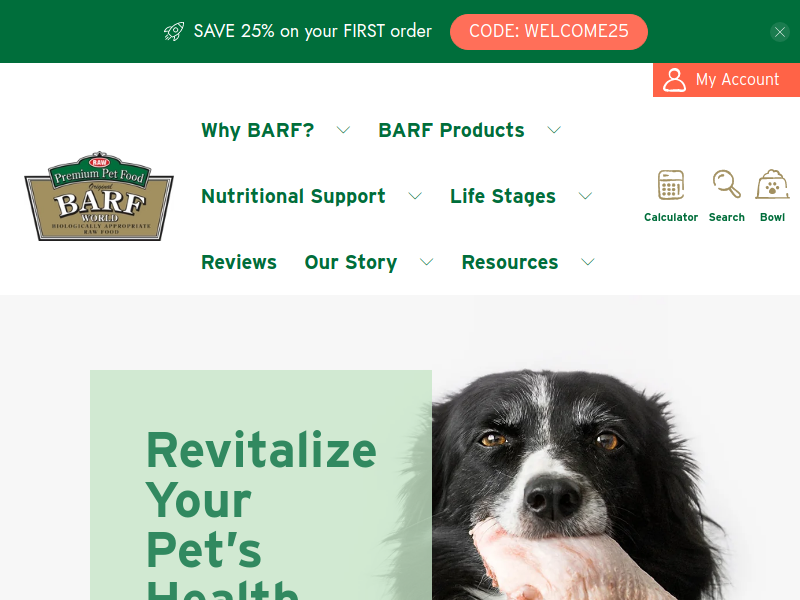The height and width of the screenshot is (600, 800).
Task: Expand the Our Story chevron
Action: click(x=427, y=262)
